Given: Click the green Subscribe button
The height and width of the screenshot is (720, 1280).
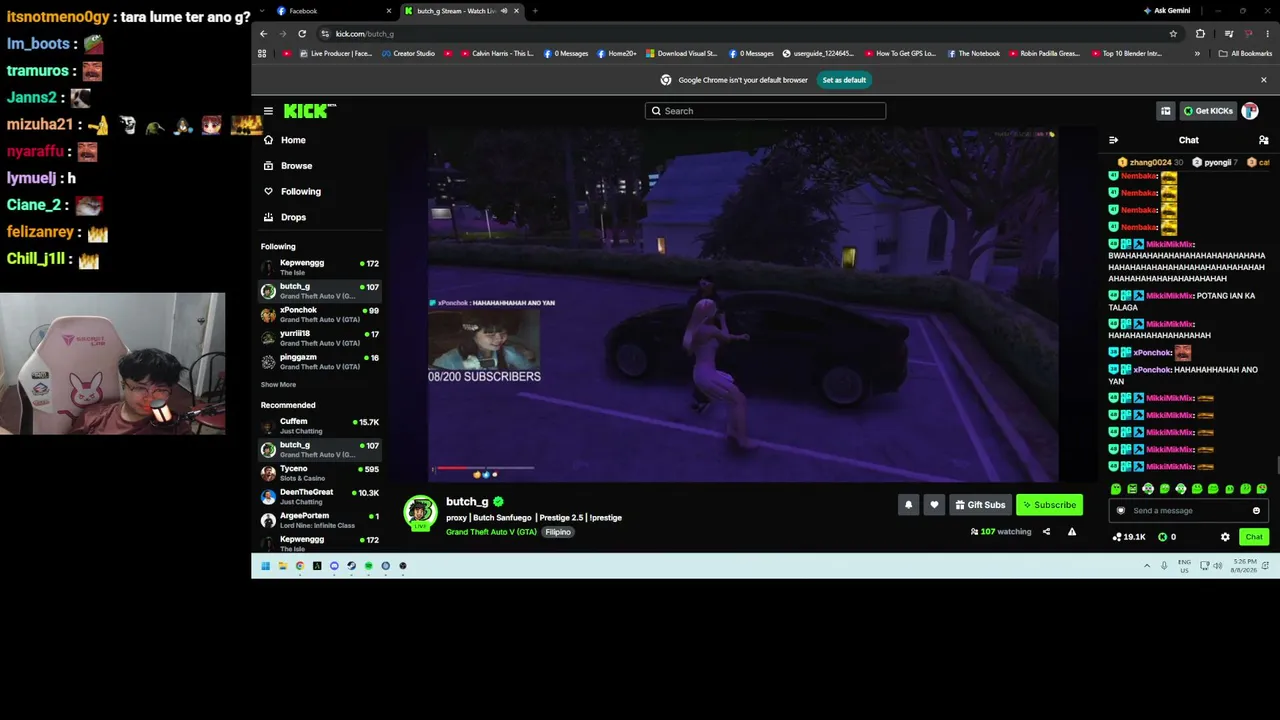Looking at the screenshot, I should point(1049,505).
